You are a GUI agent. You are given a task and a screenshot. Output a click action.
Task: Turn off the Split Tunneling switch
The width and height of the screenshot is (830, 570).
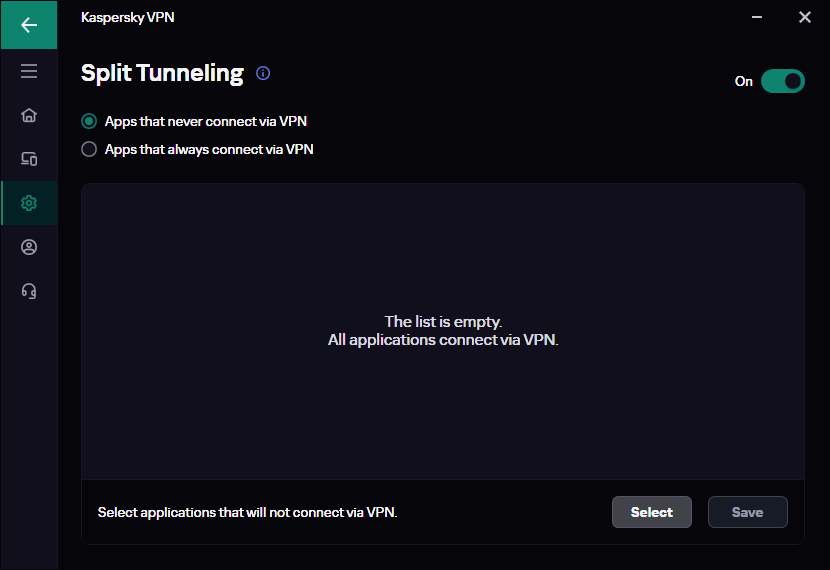tap(782, 81)
